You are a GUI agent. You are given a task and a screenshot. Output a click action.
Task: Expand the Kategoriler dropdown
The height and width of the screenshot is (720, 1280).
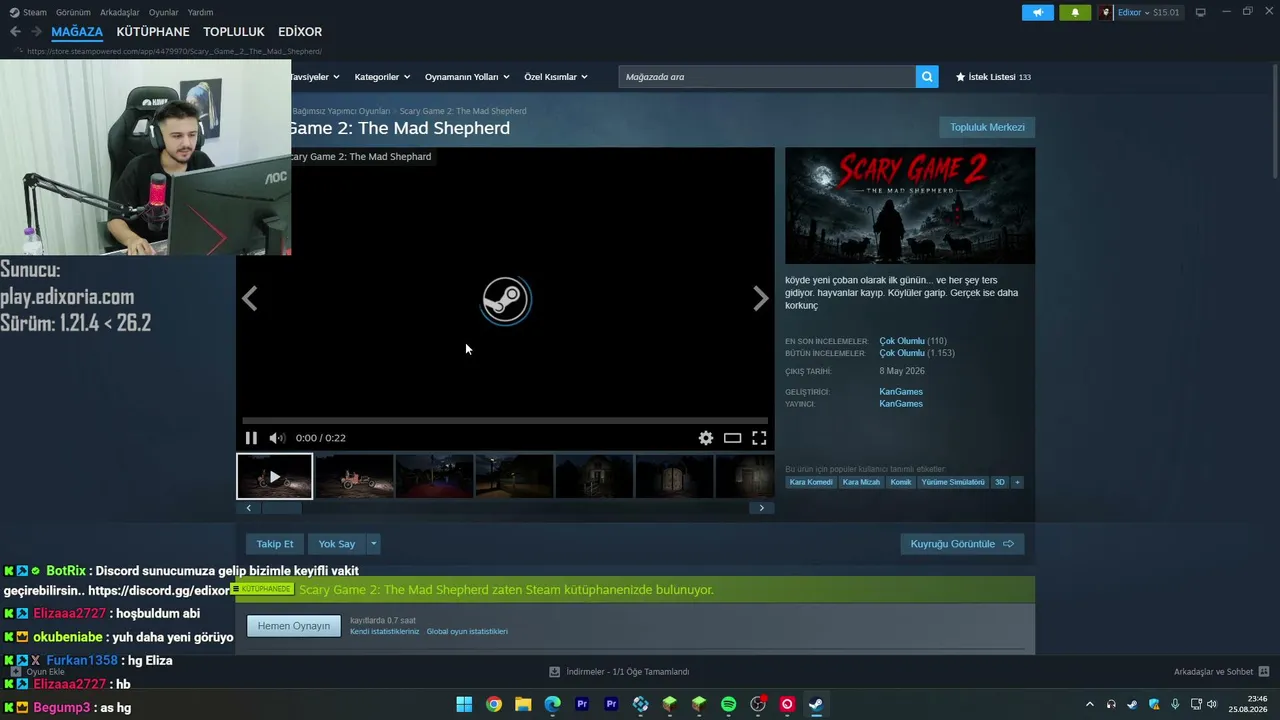tap(382, 77)
